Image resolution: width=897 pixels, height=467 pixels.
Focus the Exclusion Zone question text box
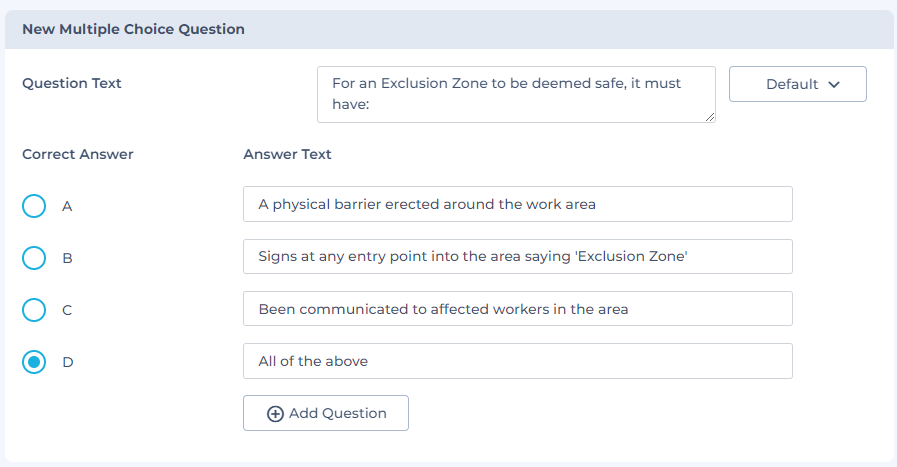point(516,94)
